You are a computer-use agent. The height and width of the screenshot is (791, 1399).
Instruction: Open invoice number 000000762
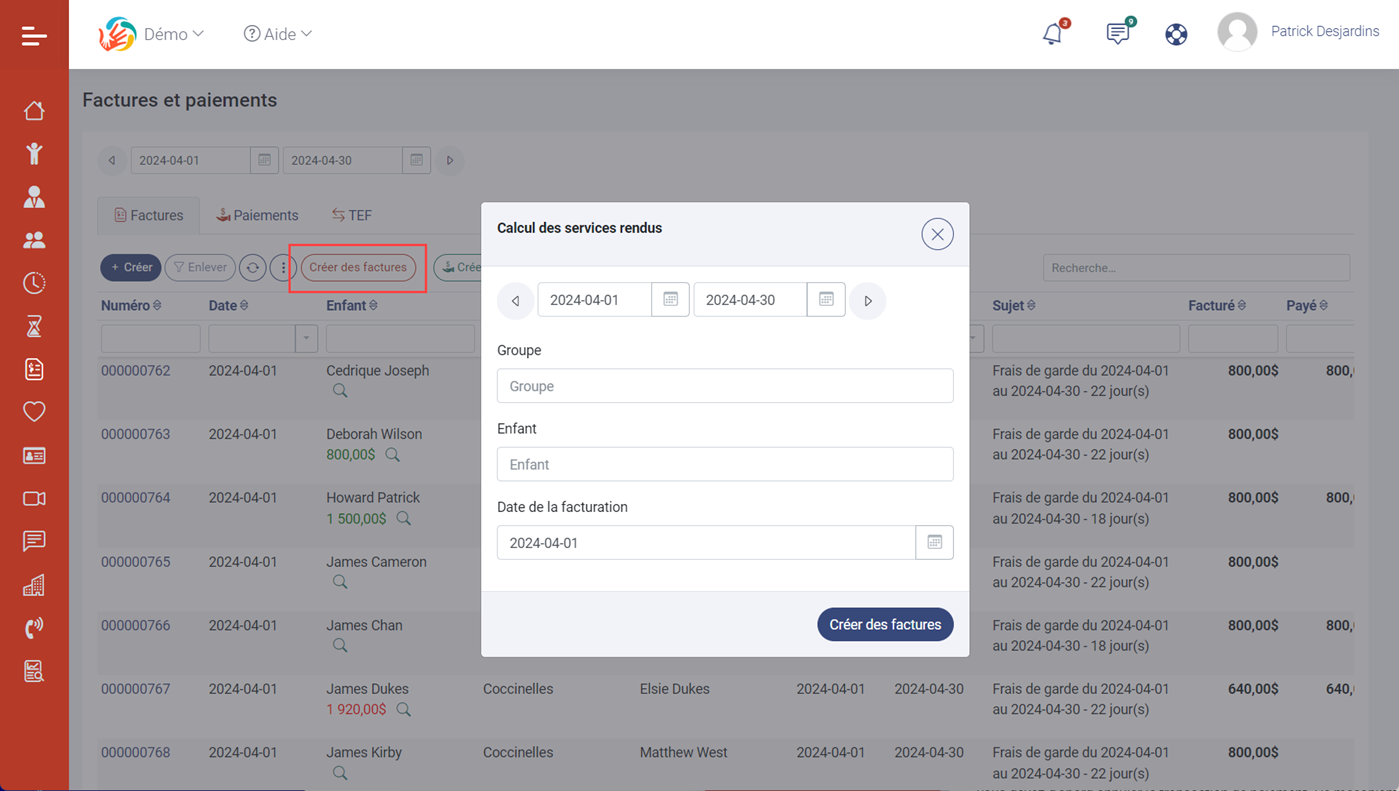[136, 371]
